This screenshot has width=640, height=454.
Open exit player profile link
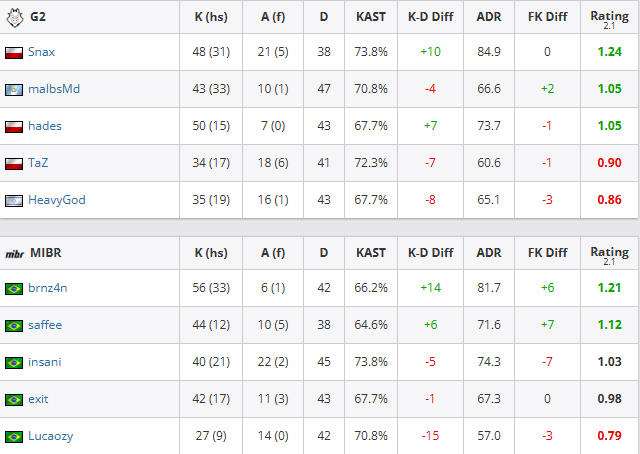point(38,399)
